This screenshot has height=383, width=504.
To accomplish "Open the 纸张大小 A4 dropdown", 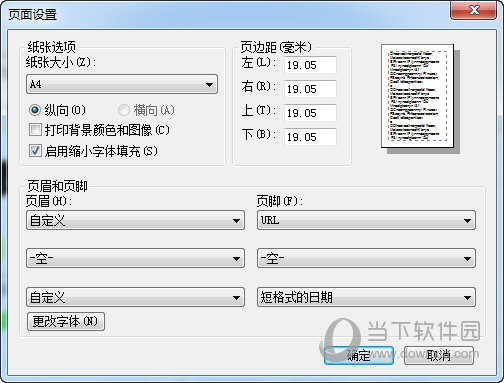I will click(122, 84).
